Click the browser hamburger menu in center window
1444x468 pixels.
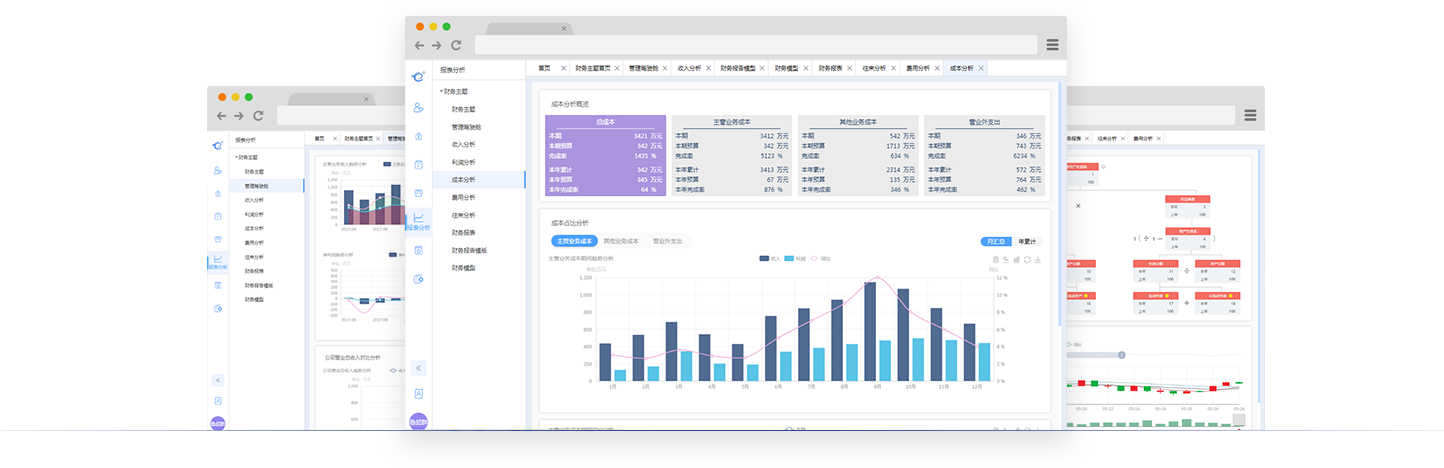tap(1052, 45)
